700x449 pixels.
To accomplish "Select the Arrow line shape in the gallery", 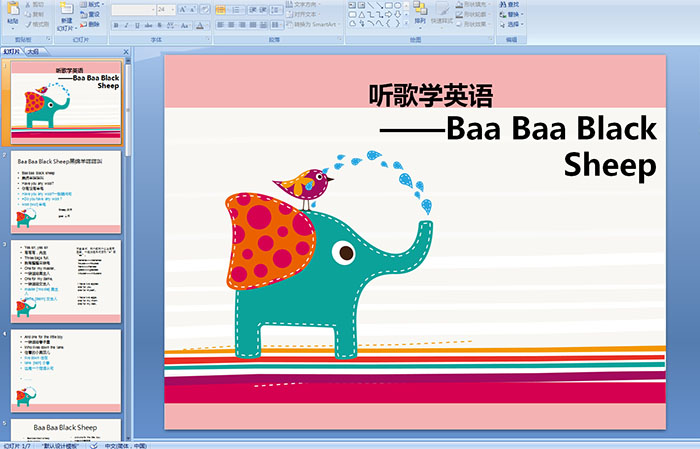I will click(x=379, y=5).
